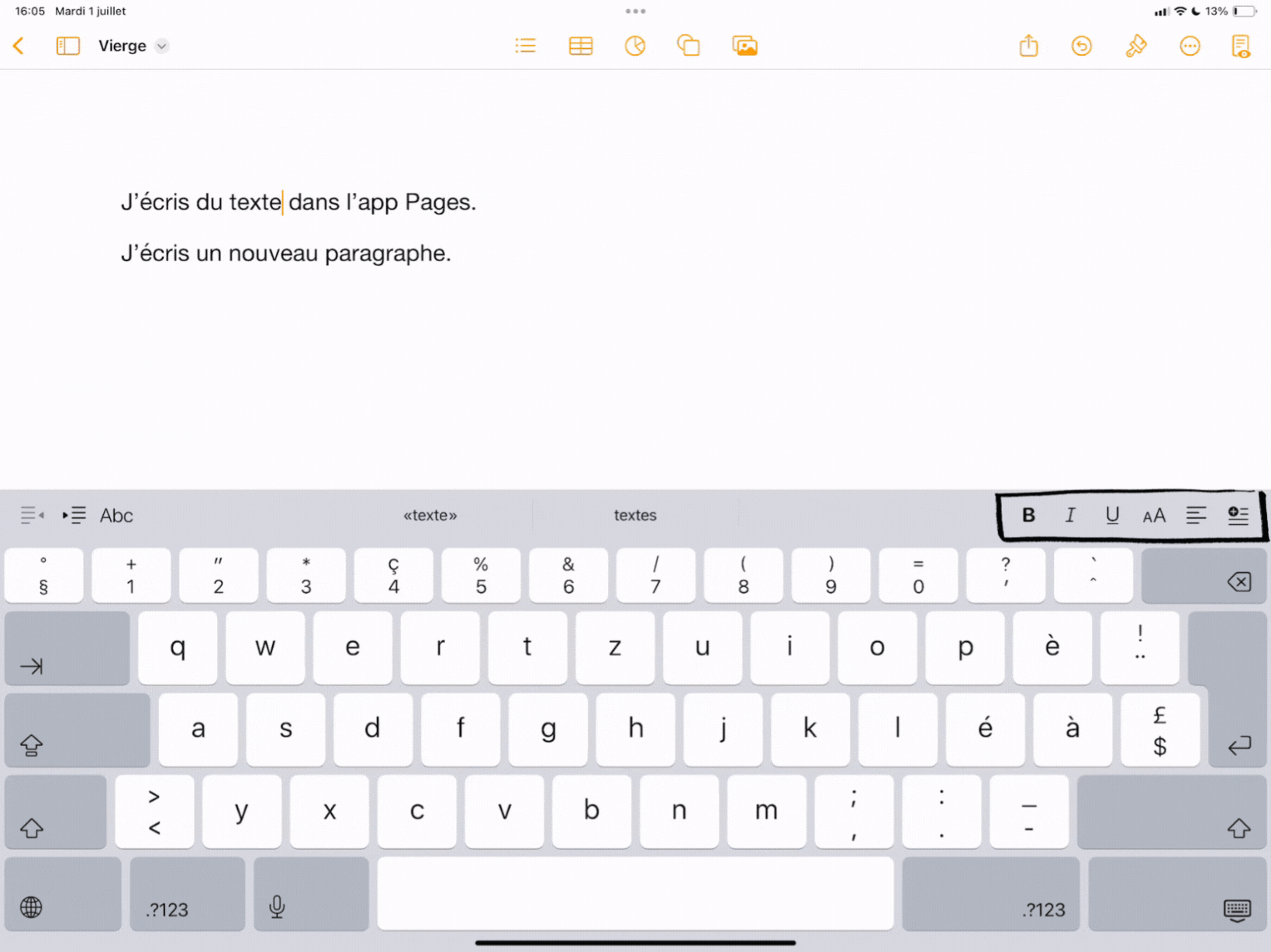
Task: Tap the Share icon
Action: click(1028, 47)
